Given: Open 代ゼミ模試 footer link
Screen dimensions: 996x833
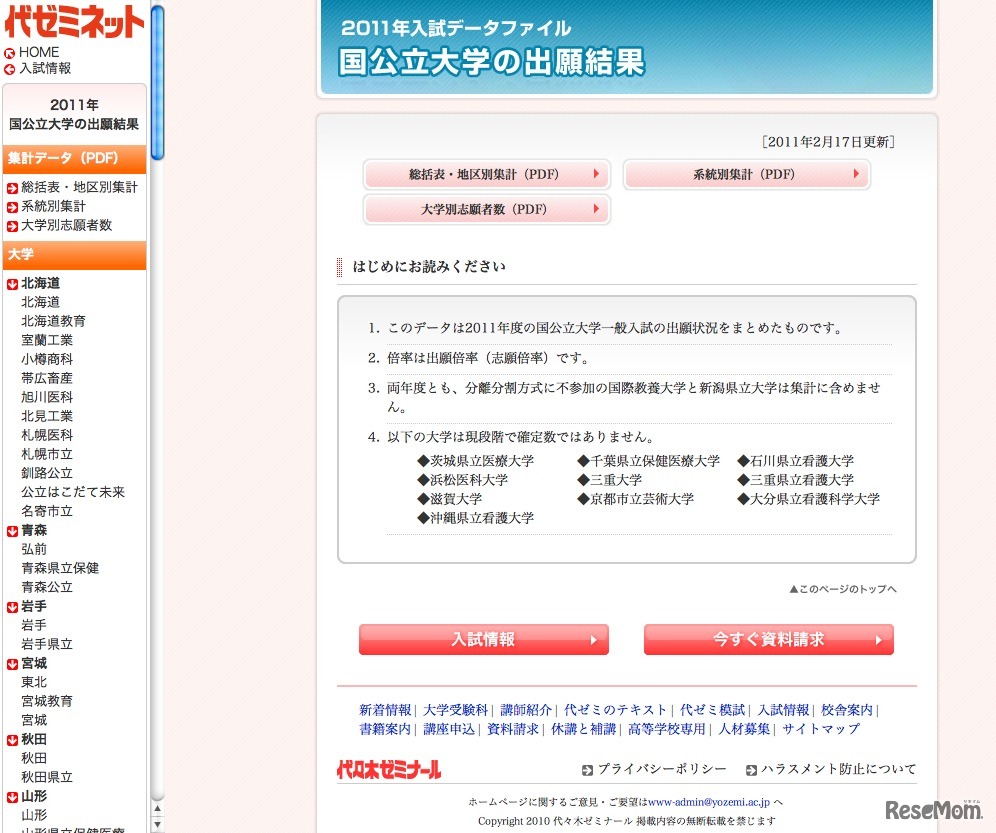Looking at the screenshot, I should pos(712,710).
